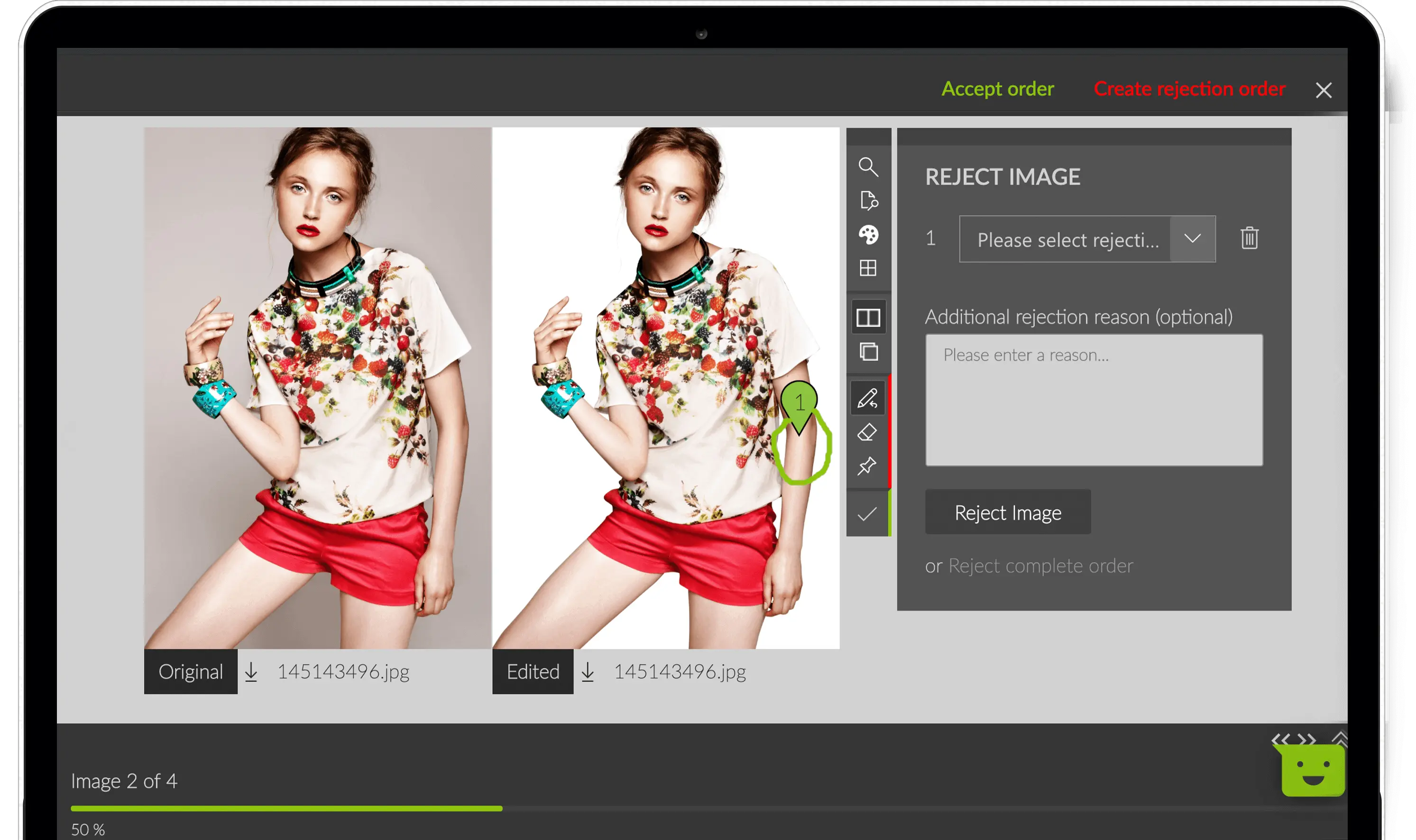Delete rejection reason 1 with trash icon
The width and height of the screenshot is (1416, 840).
(x=1249, y=238)
